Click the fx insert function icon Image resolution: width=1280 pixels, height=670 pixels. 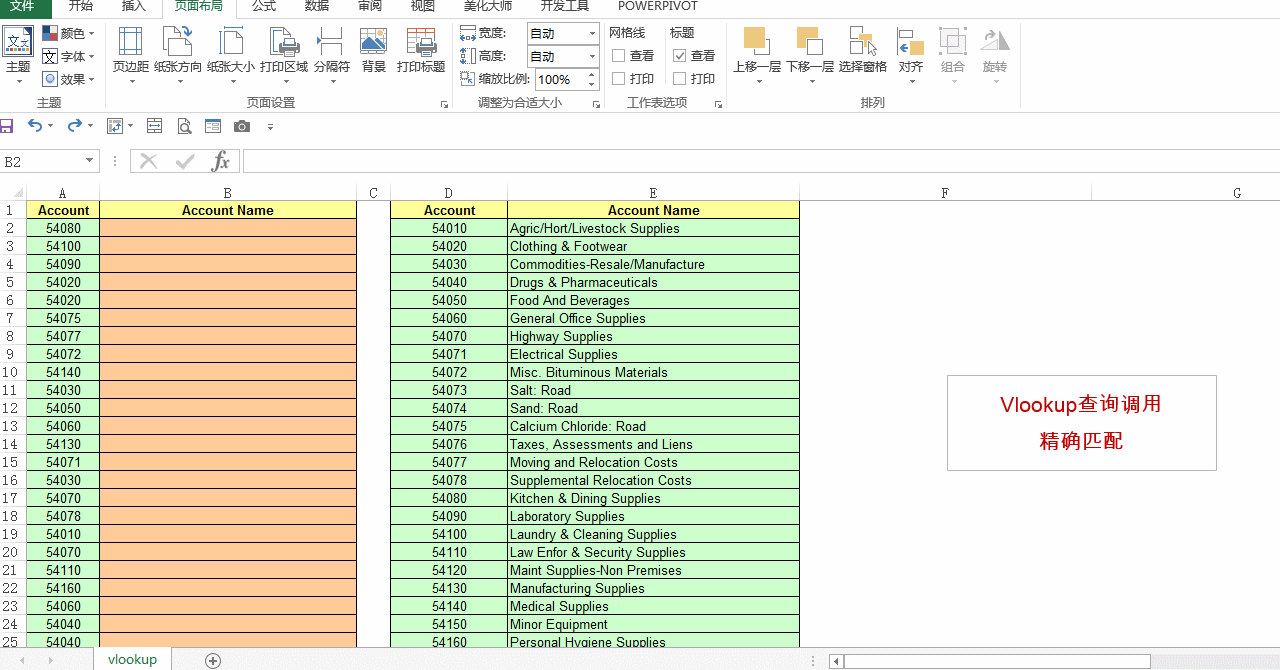coord(221,161)
